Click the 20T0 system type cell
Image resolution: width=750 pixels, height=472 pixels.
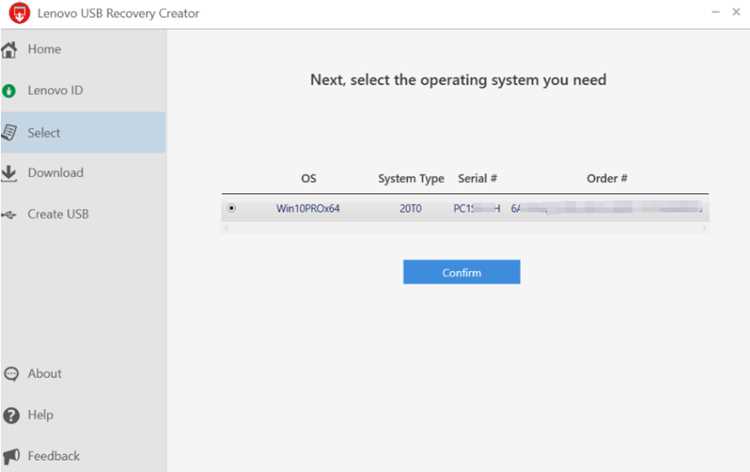pyautogui.click(x=411, y=209)
